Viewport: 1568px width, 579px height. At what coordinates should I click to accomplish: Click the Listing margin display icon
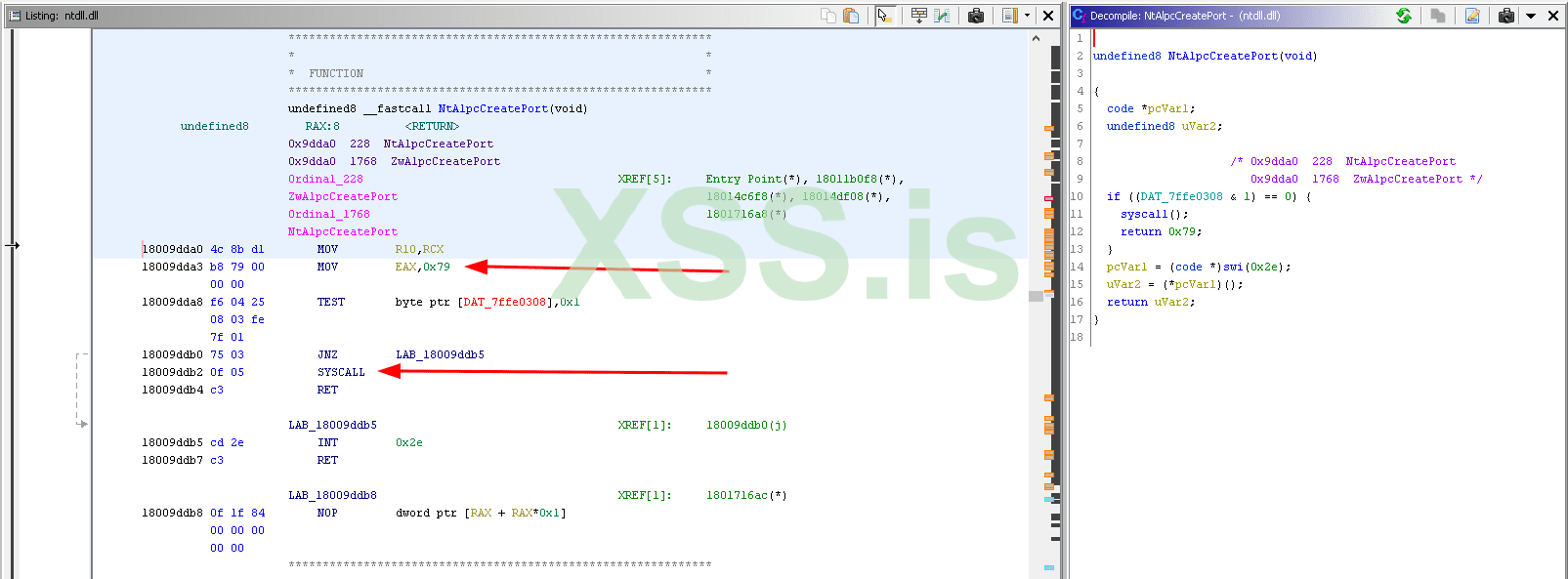click(x=1010, y=15)
